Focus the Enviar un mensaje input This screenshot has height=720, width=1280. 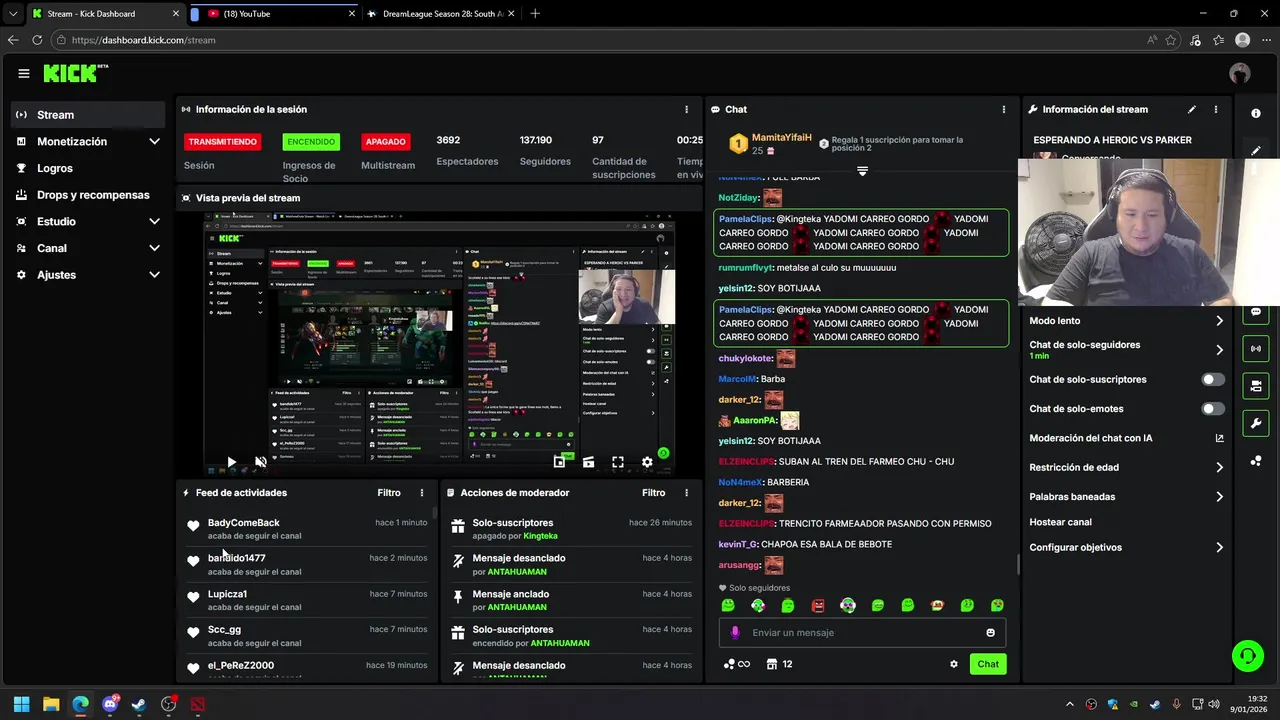(862, 632)
